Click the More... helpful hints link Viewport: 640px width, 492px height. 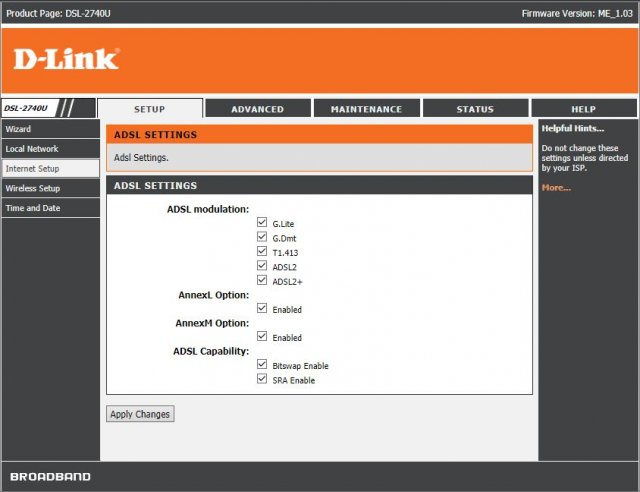click(556, 187)
